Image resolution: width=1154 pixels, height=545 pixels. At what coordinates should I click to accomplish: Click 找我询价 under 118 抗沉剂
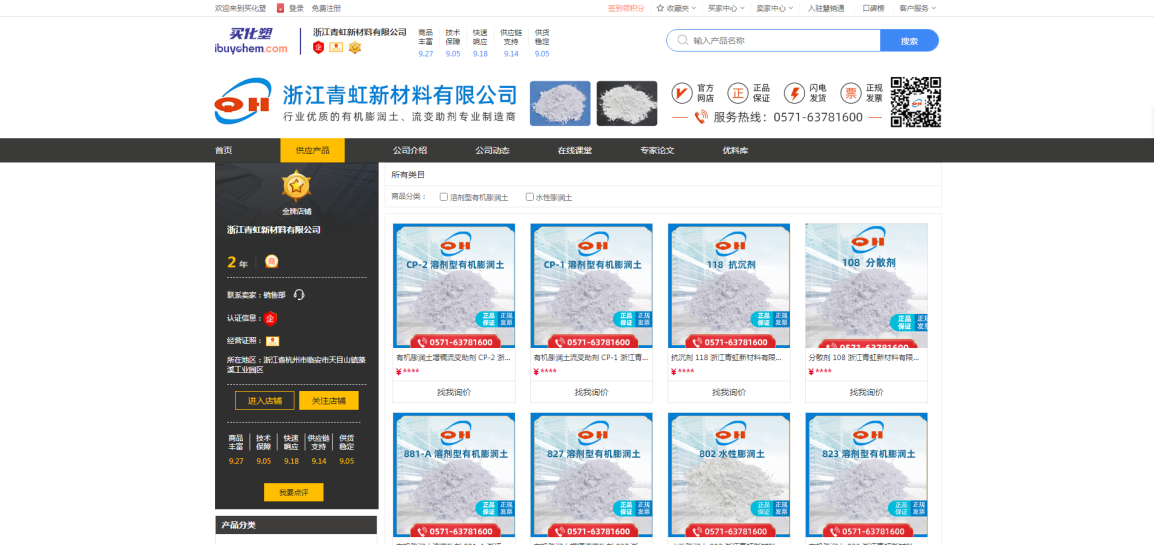pyautogui.click(x=729, y=392)
